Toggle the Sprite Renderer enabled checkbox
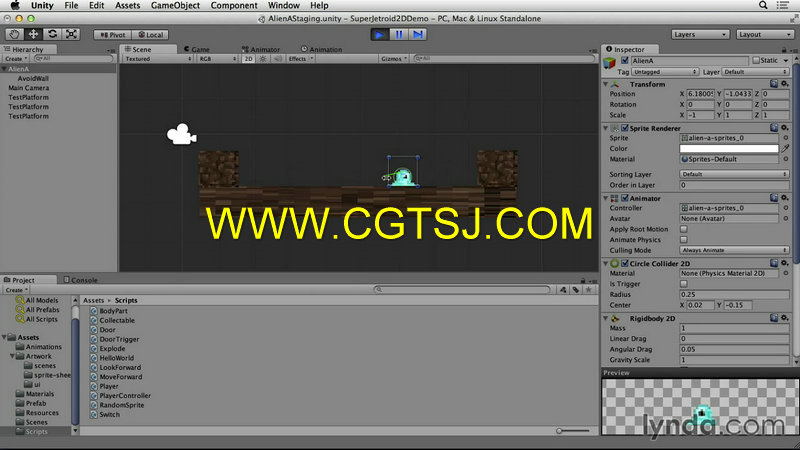Viewport: 800px width, 450px height. pos(624,128)
